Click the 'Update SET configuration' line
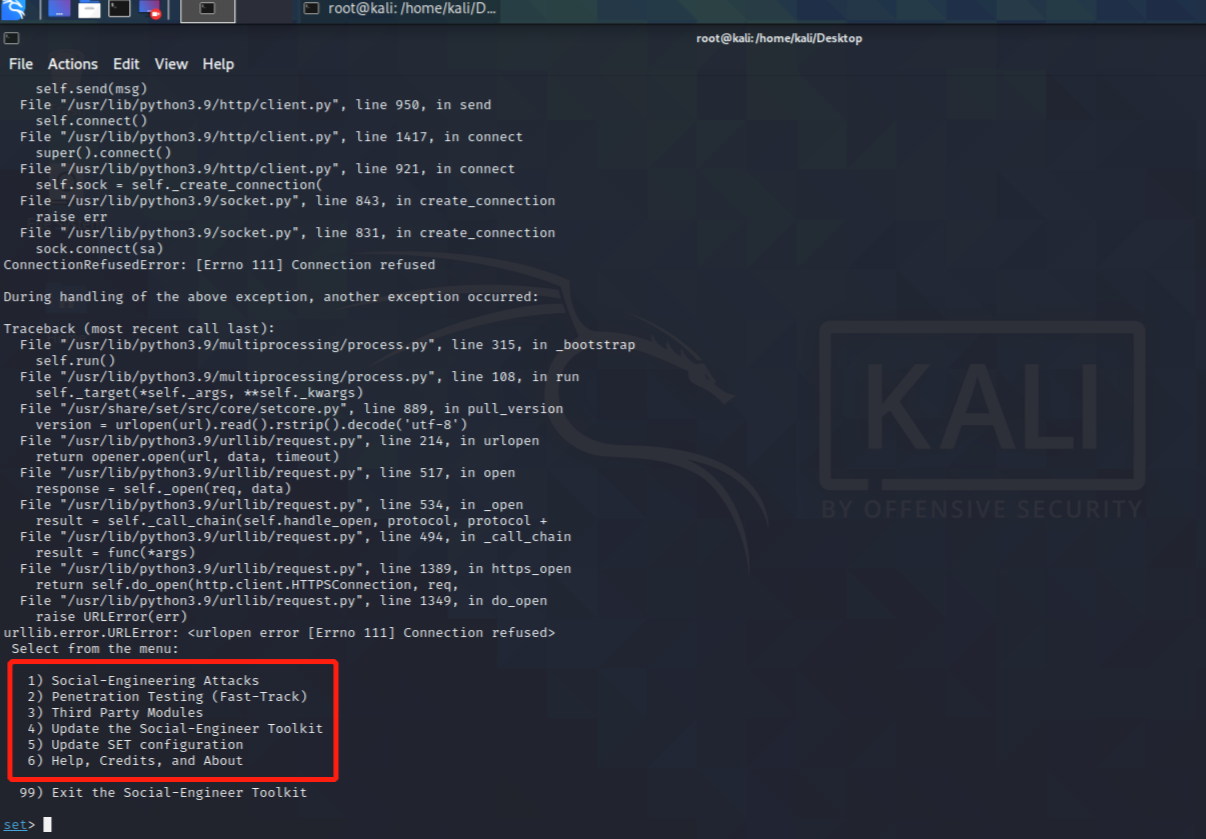Image resolution: width=1206 pixels, height=839 pixels. [x=135, y=745]
